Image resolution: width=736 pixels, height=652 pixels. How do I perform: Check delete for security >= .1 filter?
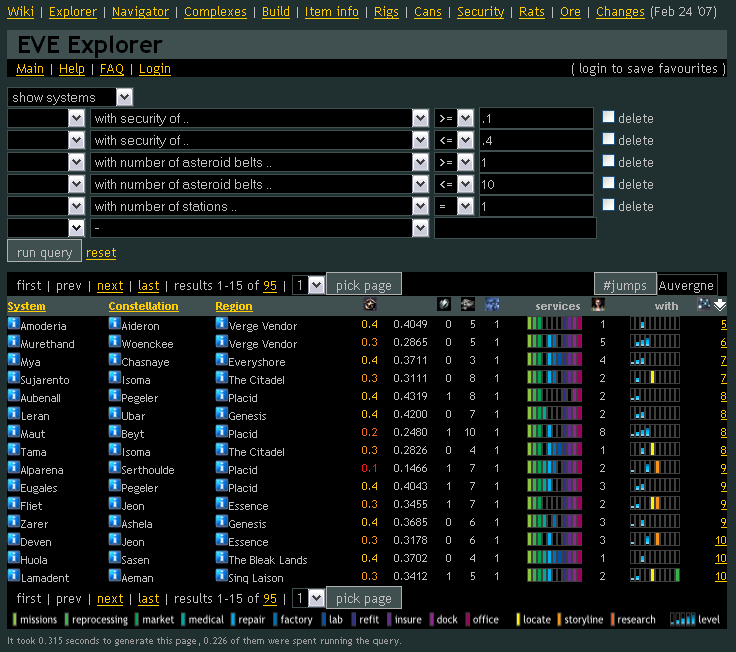pos(608,117)
